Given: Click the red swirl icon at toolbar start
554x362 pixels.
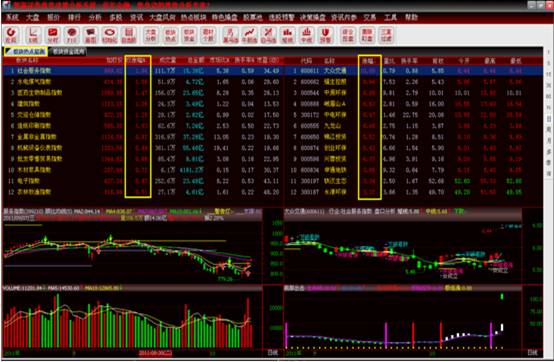Looking at the screenshot, I should [11, 35].
